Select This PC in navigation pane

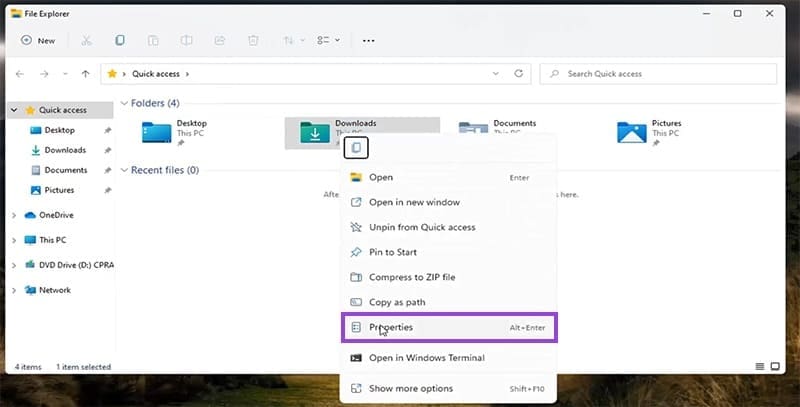[x=53, y=240]
